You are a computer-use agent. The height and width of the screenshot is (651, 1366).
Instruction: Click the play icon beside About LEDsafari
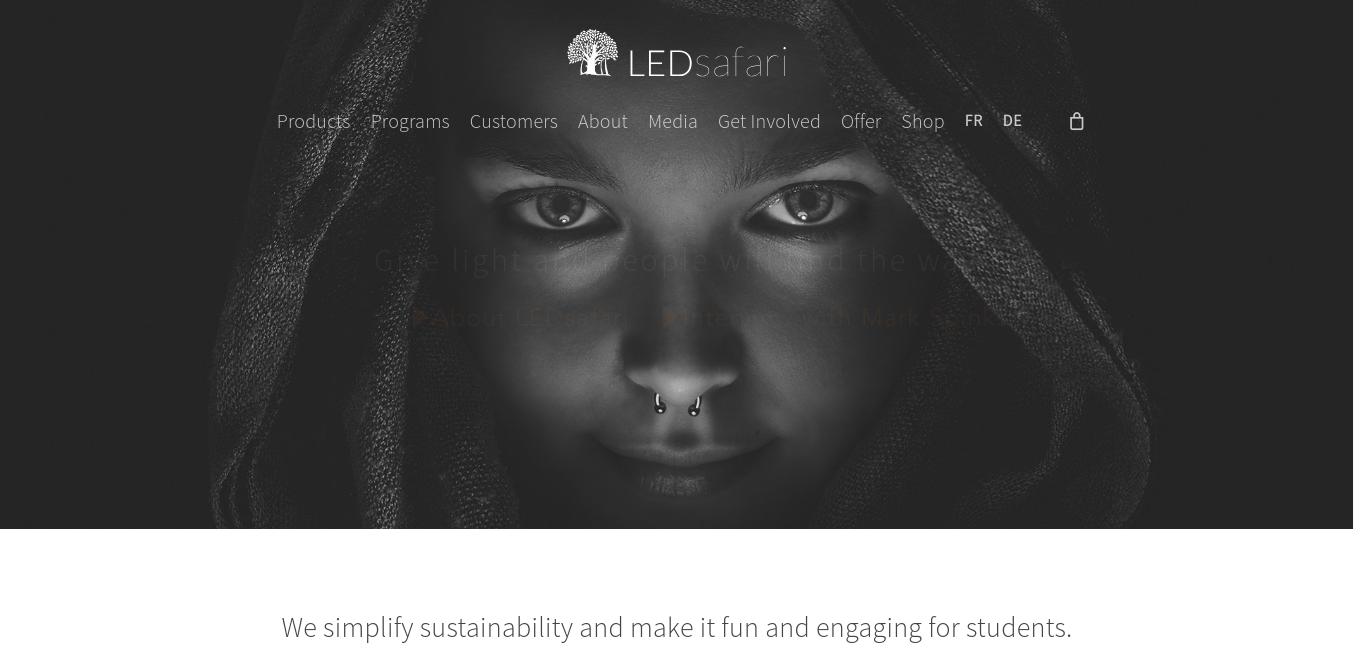click(x=420, y=317)
